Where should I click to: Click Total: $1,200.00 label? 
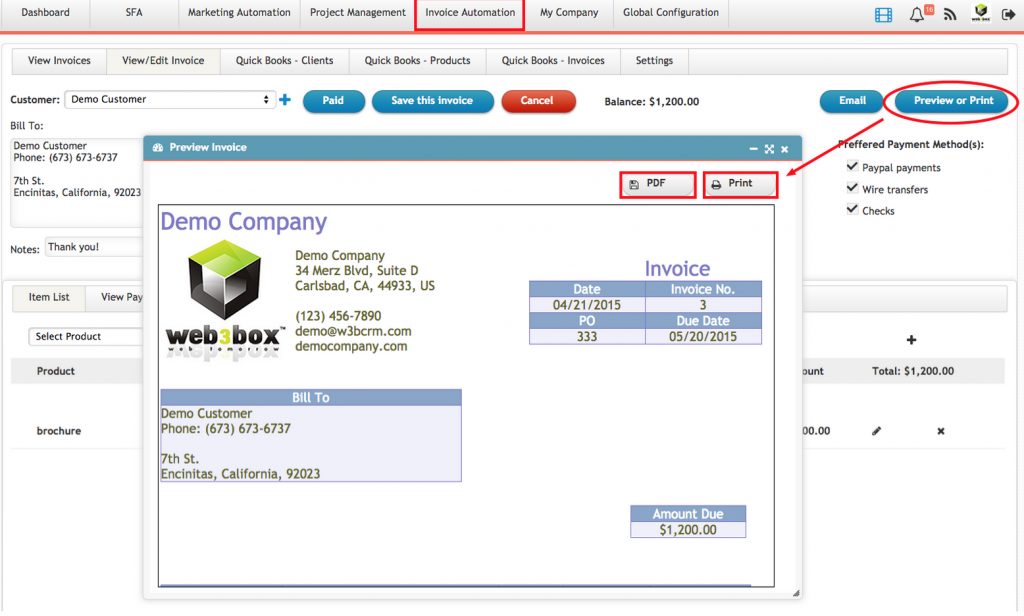coord(913,371)
